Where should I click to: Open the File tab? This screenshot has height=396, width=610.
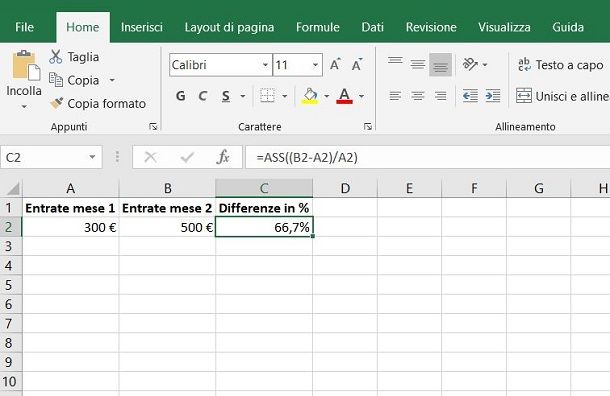tap(24, 27)
